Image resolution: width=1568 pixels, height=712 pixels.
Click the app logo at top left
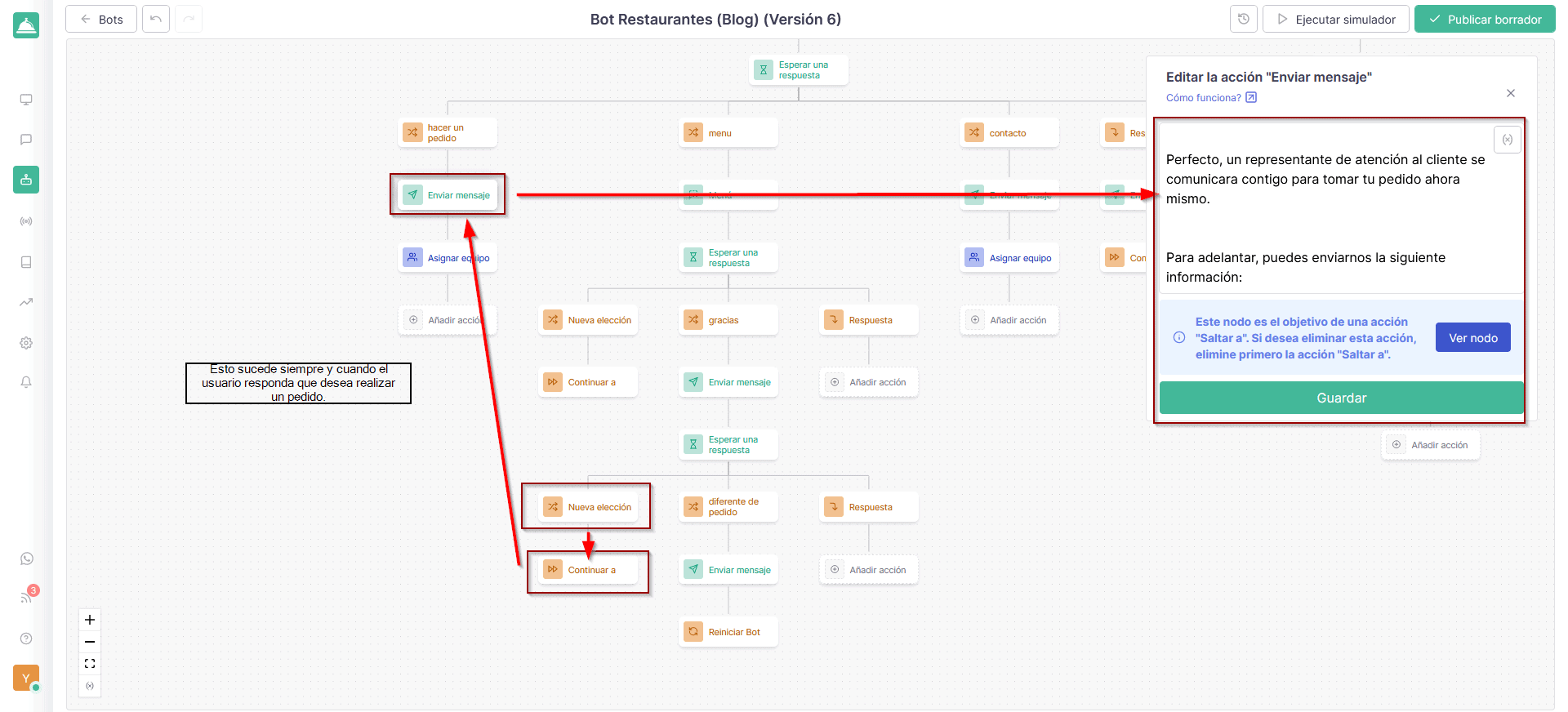pos(26,25)
